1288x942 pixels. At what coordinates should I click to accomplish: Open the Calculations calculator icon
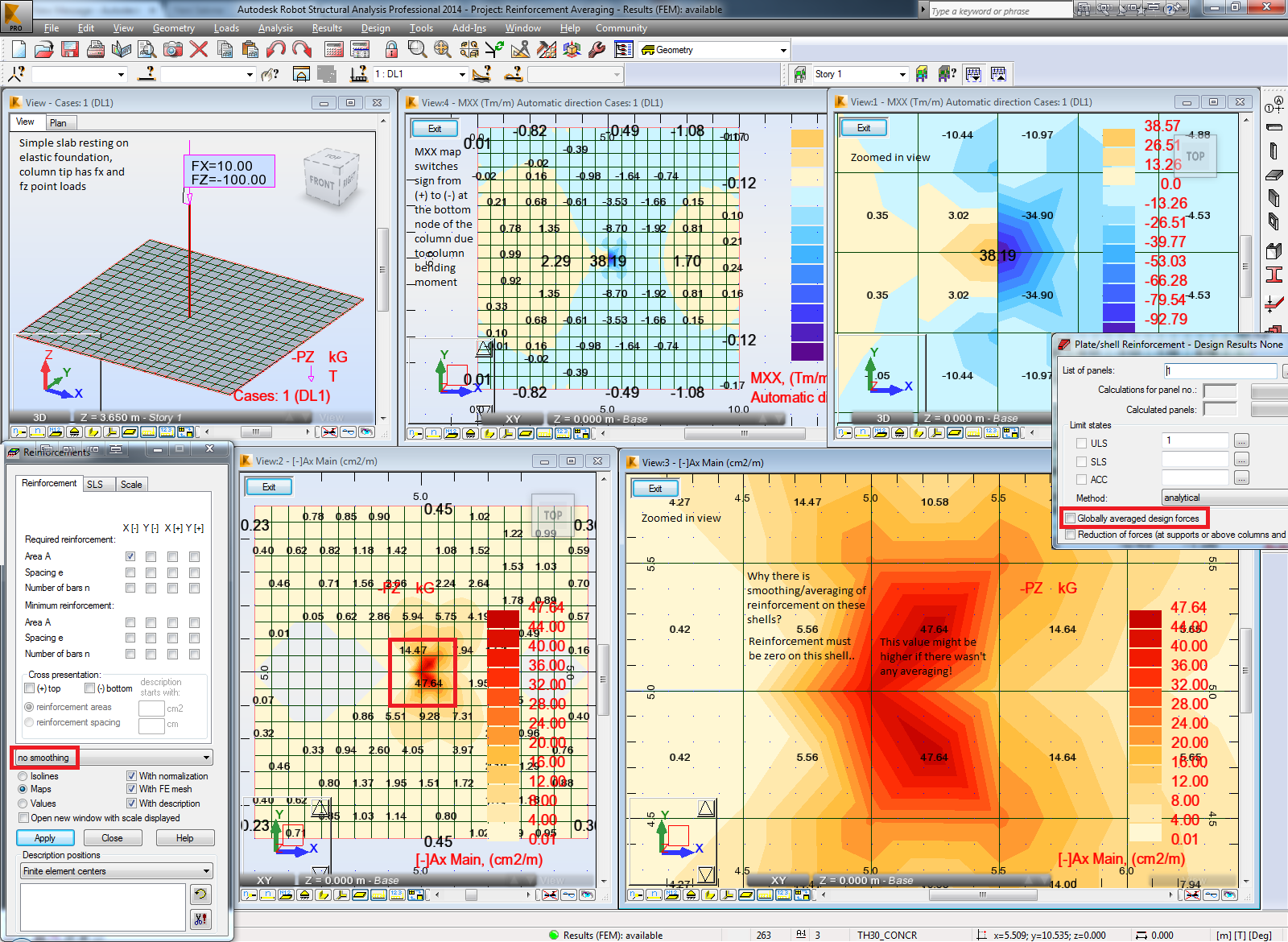(334, 50)
